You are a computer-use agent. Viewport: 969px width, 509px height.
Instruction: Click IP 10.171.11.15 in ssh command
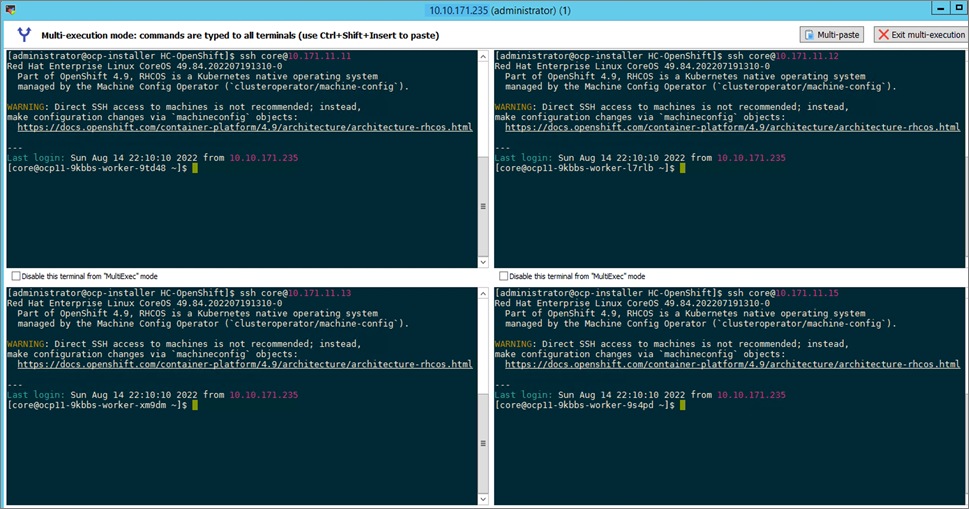807,293
